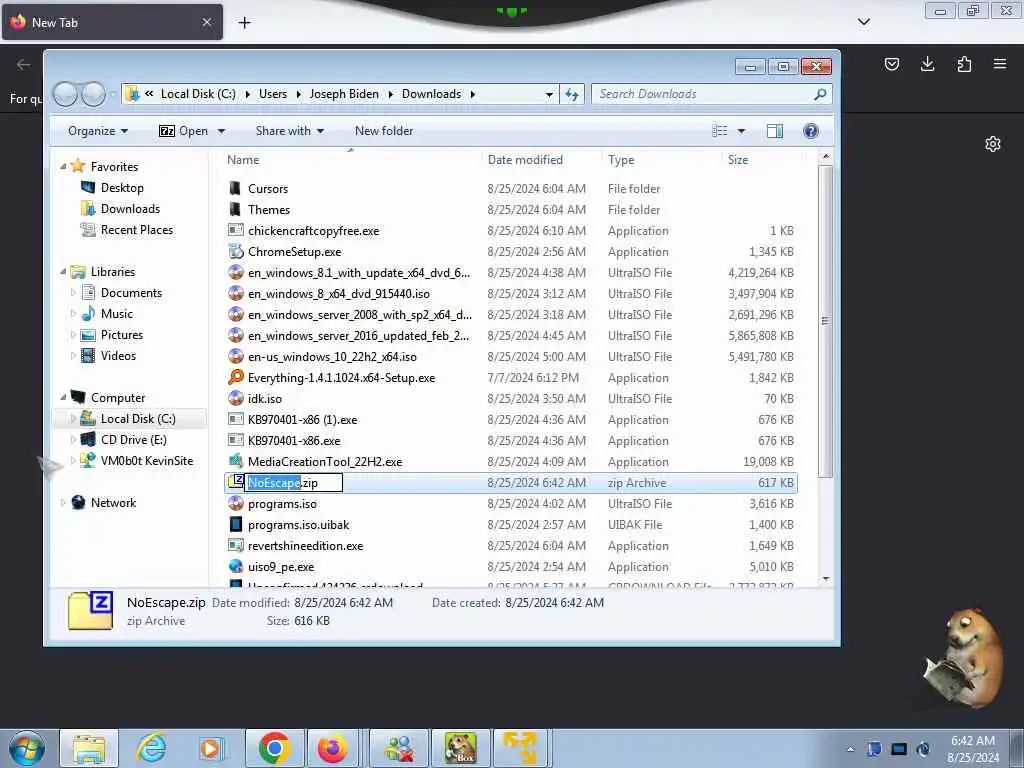Image resolution: width=1024 pixels, height=768 pixels.
Task: Select CD Drive (E:) in navigation pane
Action: point(133,440)
